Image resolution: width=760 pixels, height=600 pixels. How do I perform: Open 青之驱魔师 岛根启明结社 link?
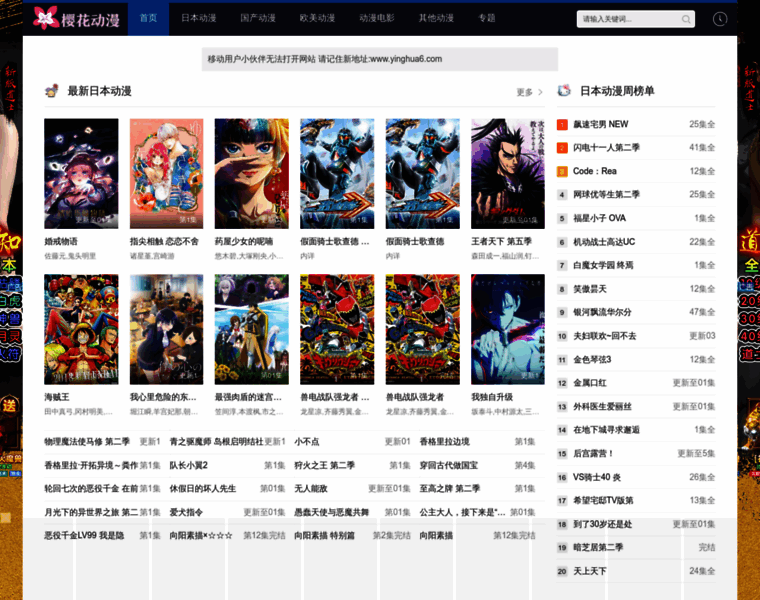click(x=216, y=442)
